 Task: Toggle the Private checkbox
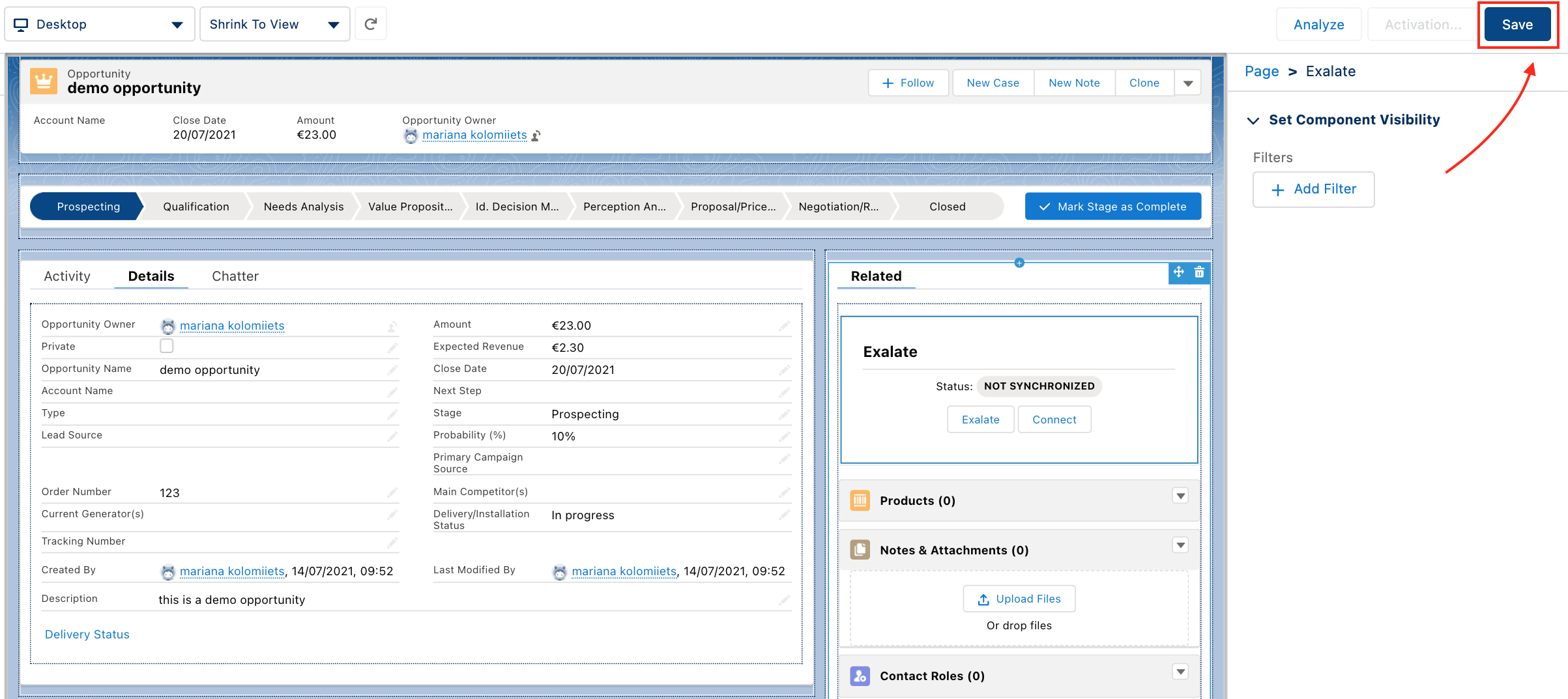pos(167,346)
